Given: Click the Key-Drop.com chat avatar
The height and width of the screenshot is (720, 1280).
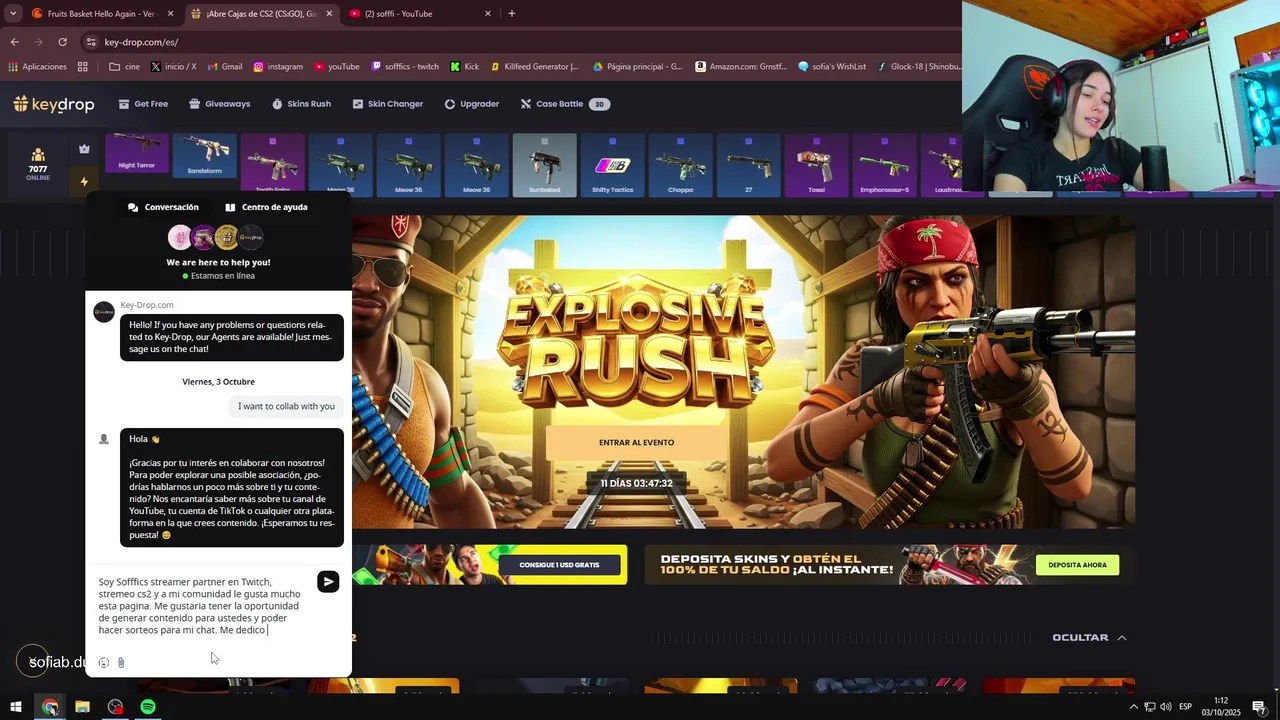Looking at the screenshot, I should tap(104, 312).
